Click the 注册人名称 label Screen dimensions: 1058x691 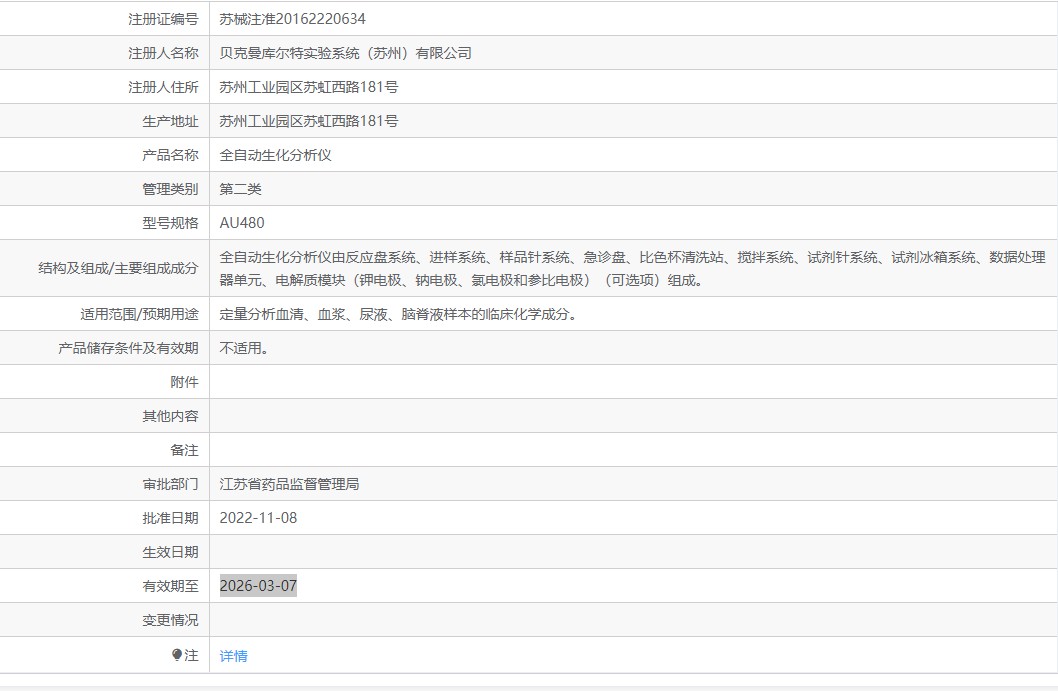coord(163,53)
